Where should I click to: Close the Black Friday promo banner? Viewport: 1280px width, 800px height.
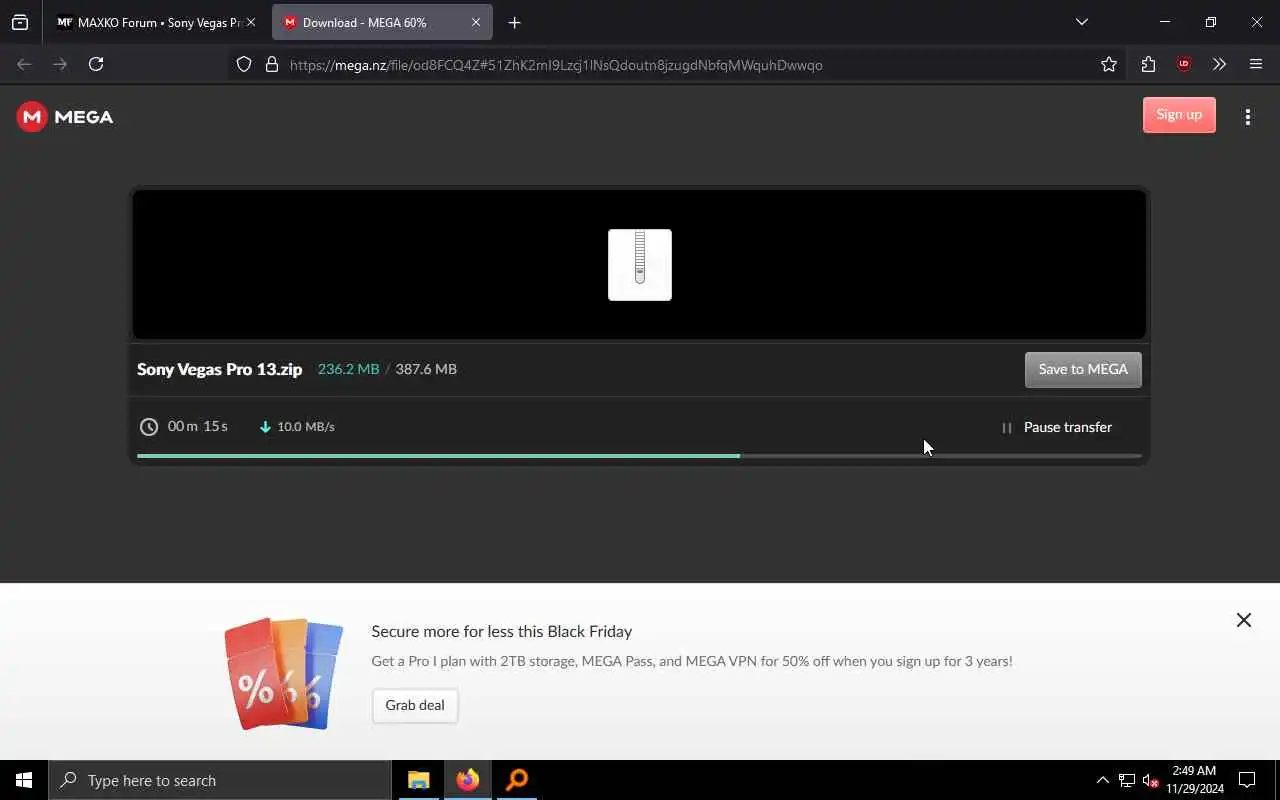1243,620
